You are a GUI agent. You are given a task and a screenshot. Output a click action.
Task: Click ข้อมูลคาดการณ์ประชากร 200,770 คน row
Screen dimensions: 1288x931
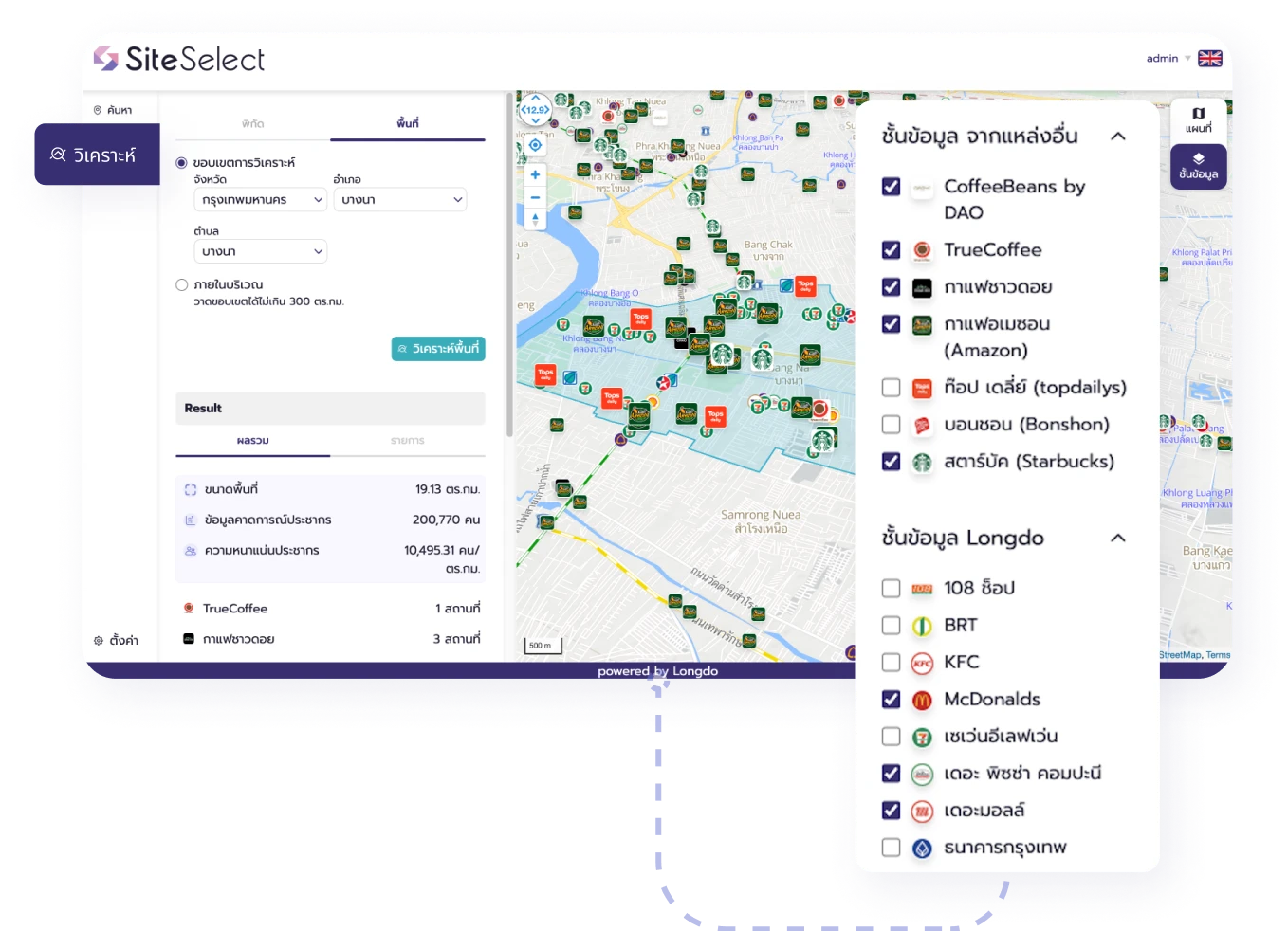[x=331, y=520]
